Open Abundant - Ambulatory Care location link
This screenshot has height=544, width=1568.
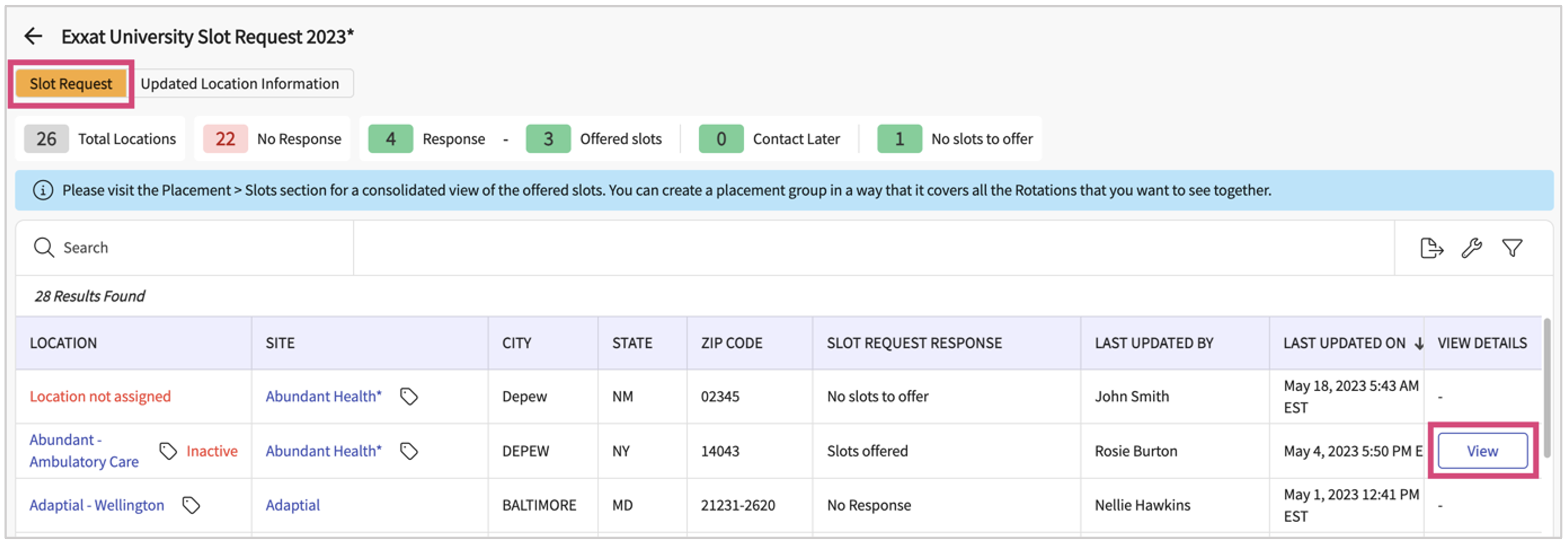[84, 452]
